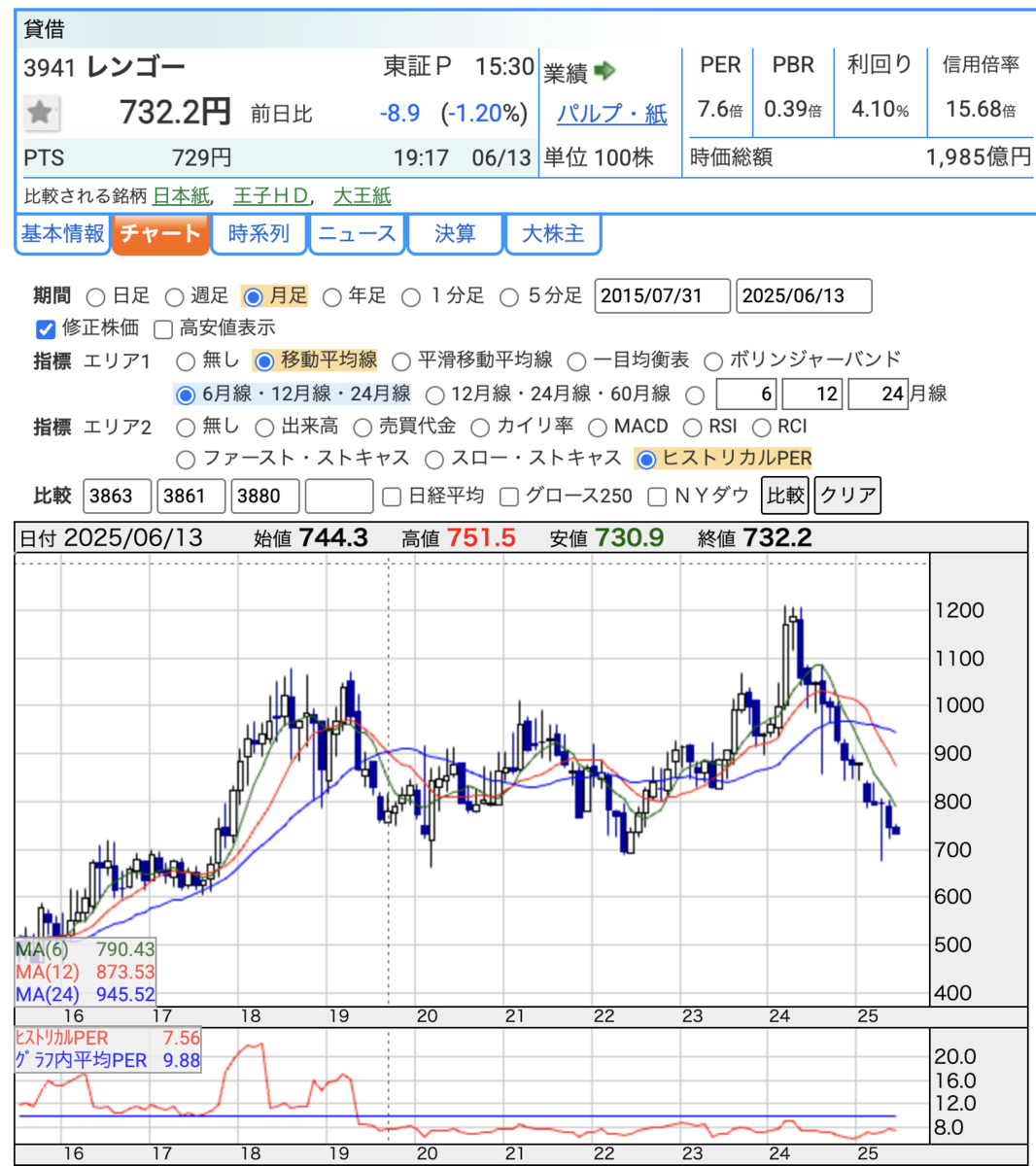
Task: Select 6月線・12月線・24月線 option
Action: (x=186, y=394)
